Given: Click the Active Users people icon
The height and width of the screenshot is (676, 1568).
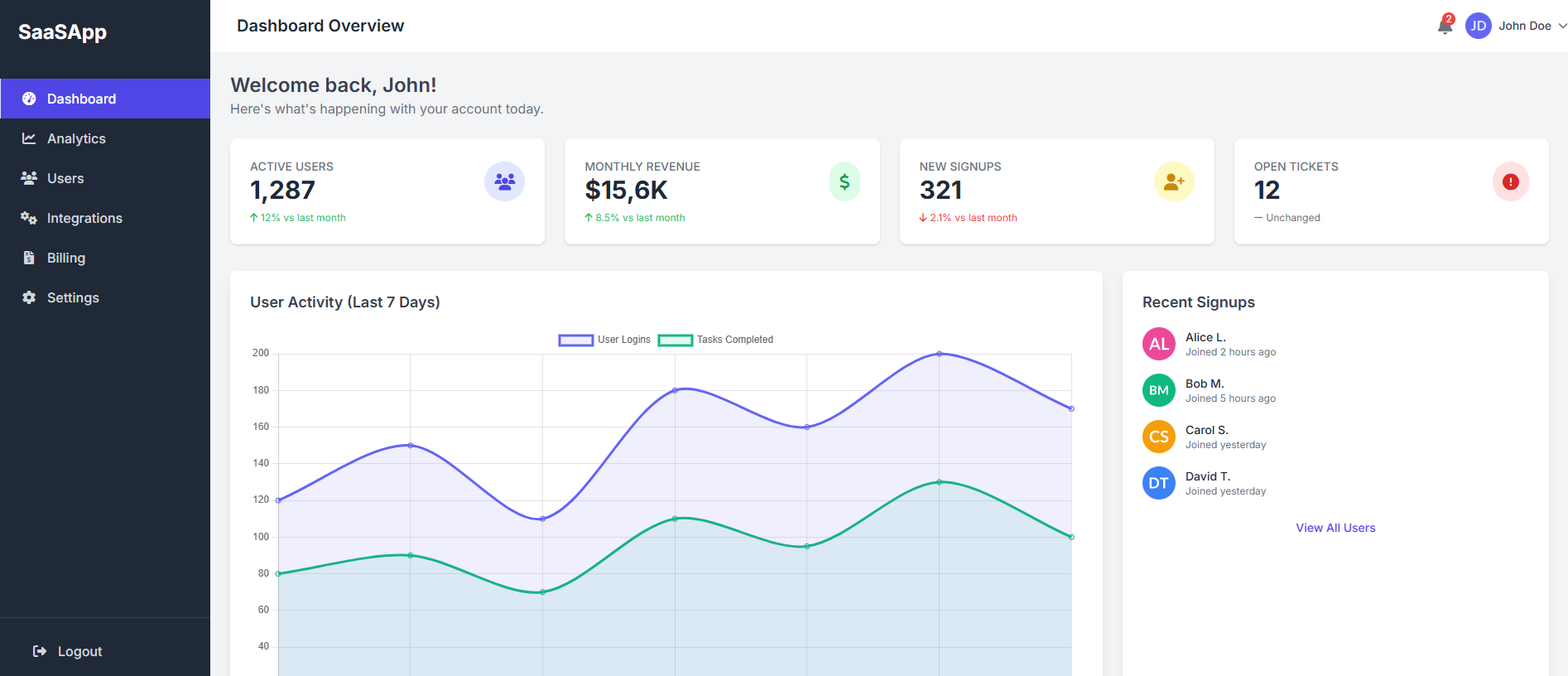Looking at the screenshot, I should click(x=504, y=181).
